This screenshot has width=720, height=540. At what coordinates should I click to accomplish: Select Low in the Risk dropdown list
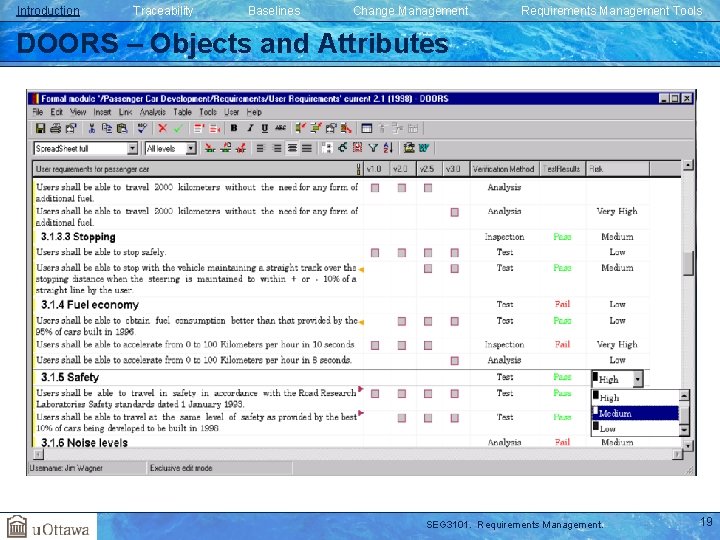pos(636,428)
